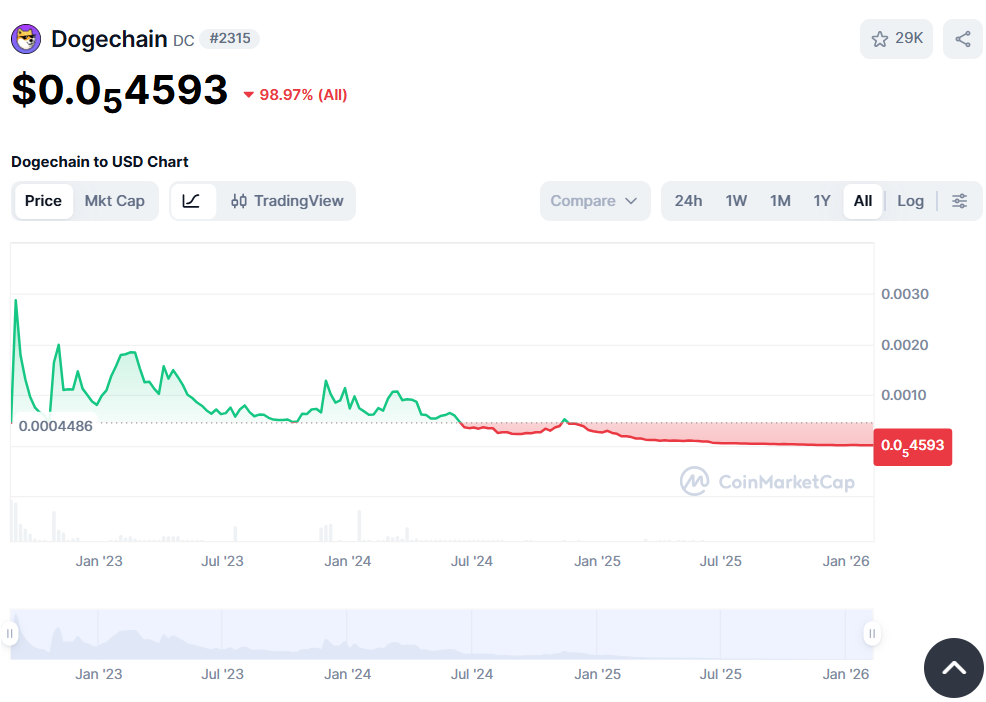
Task: Click the #2315 rank badge
Action: [x=229, y=39]
